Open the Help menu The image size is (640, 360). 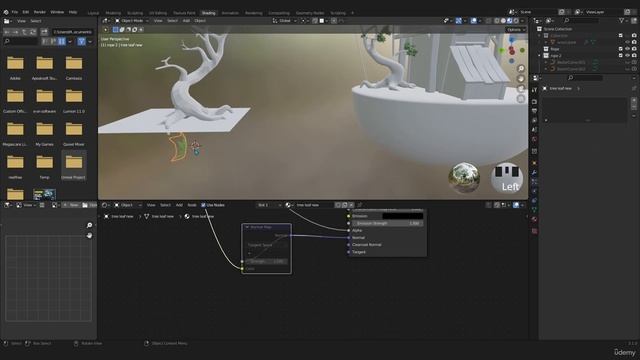click(73, 12)
